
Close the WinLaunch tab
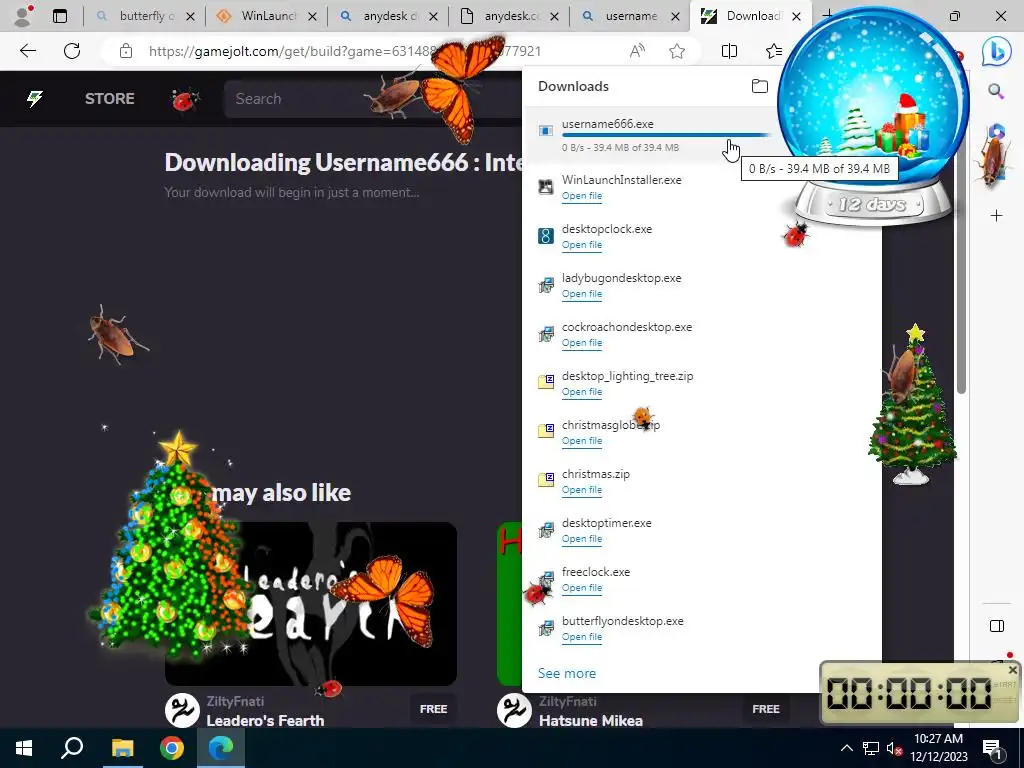click(x=312, y=17)
